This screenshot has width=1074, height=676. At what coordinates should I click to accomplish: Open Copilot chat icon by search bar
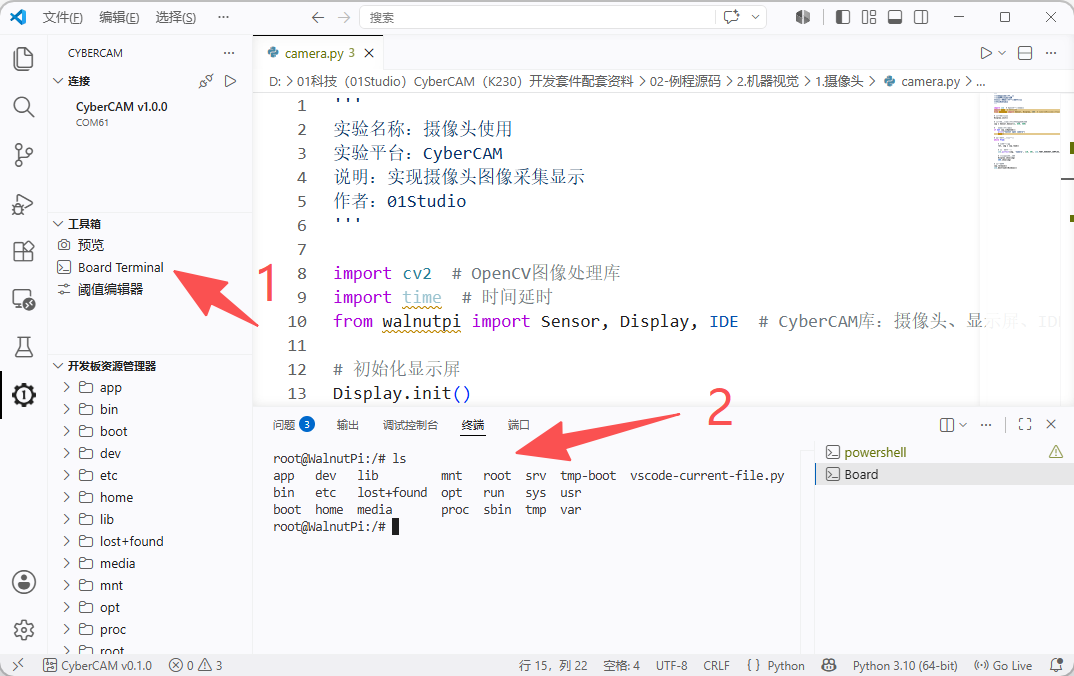[732, 17]
